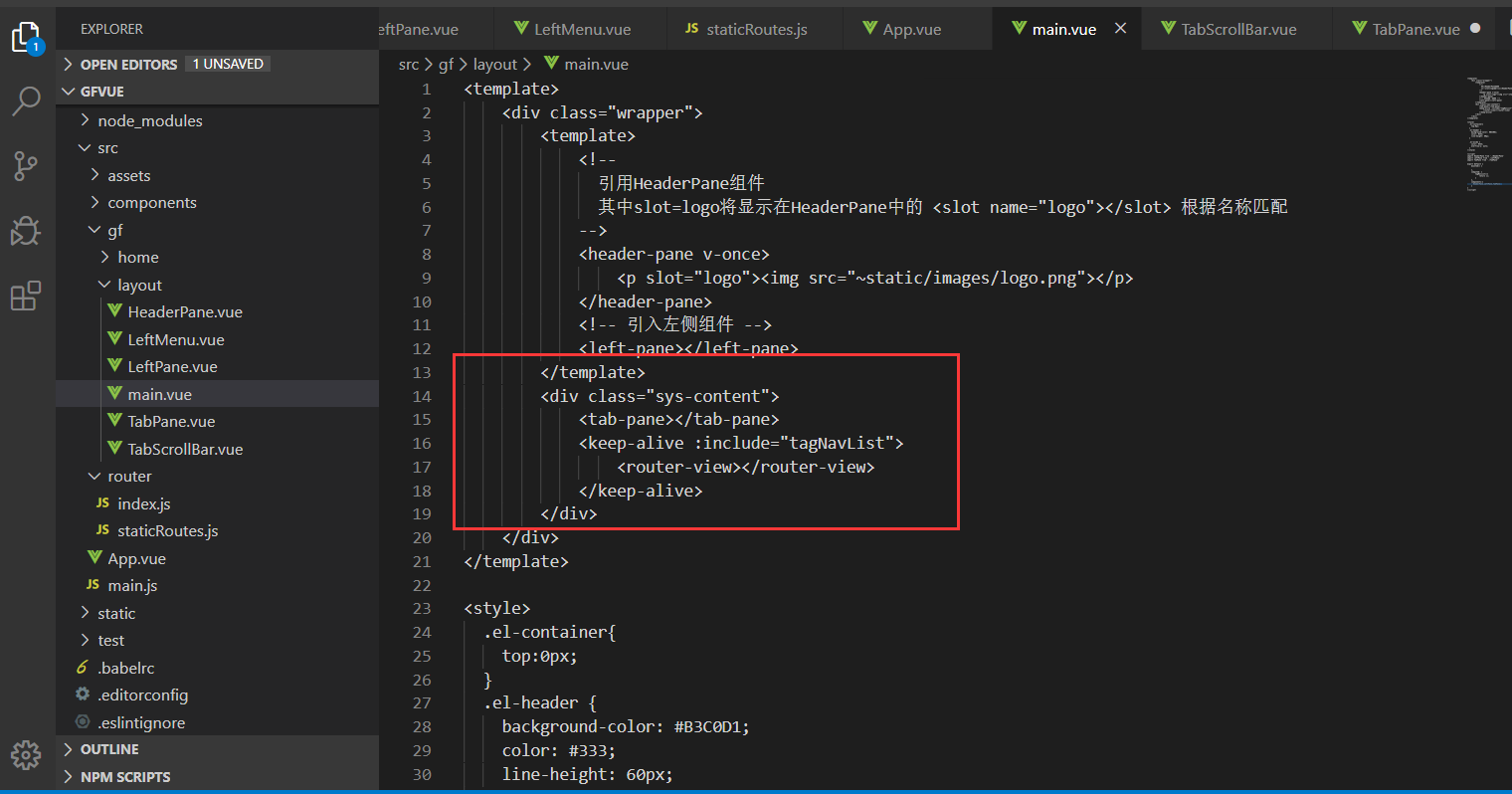Switch to the TabPane.vue editor tab
The image size is (1512, 794).
(x=1415, y=29)
